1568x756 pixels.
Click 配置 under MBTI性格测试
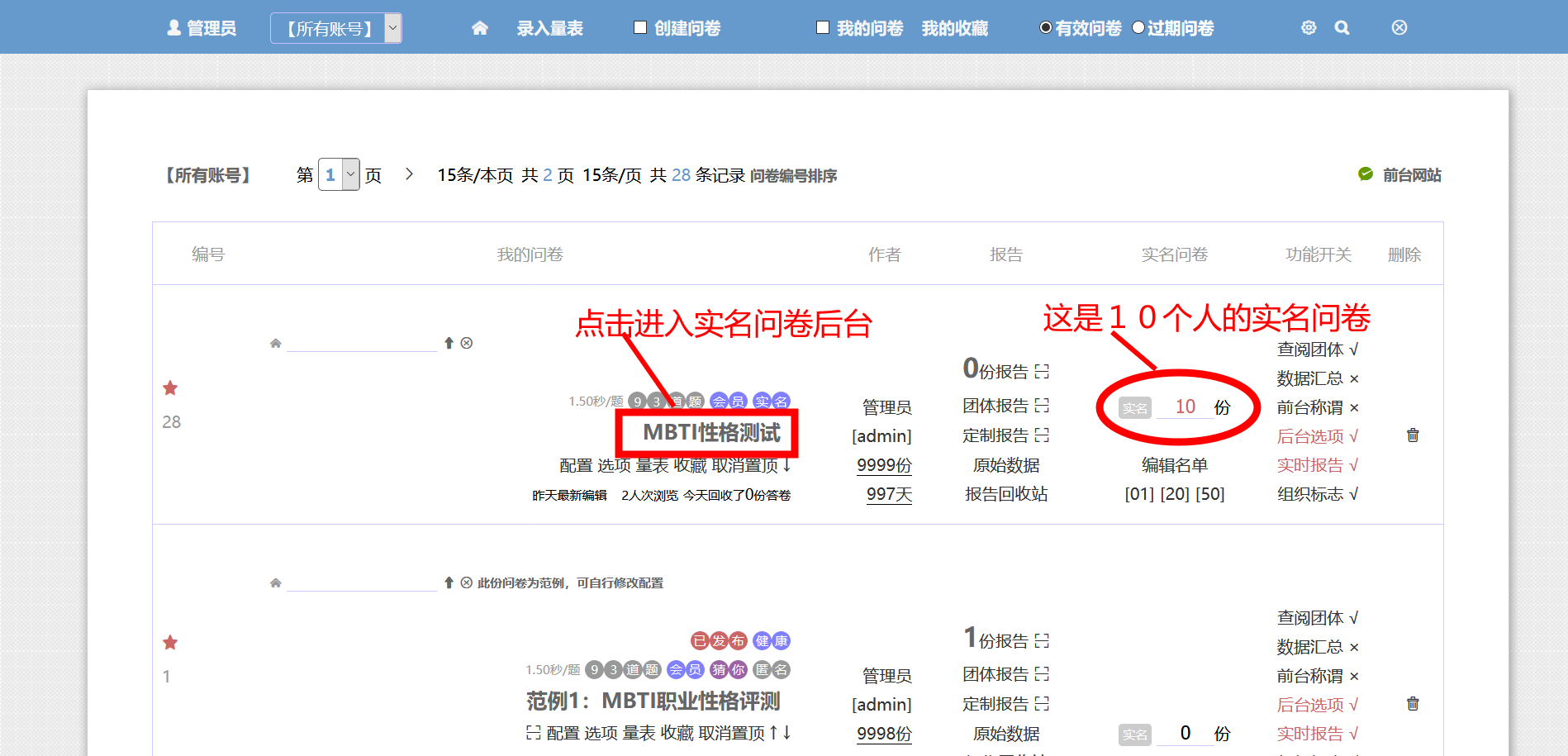pos(576,465)
